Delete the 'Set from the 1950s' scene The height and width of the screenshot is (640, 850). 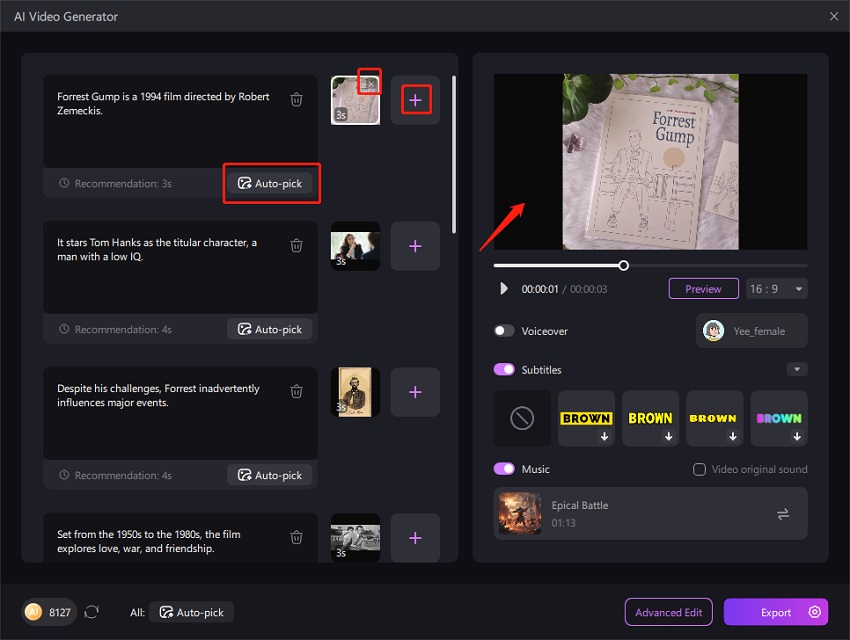pyautogui.click(x=297, y=537)
